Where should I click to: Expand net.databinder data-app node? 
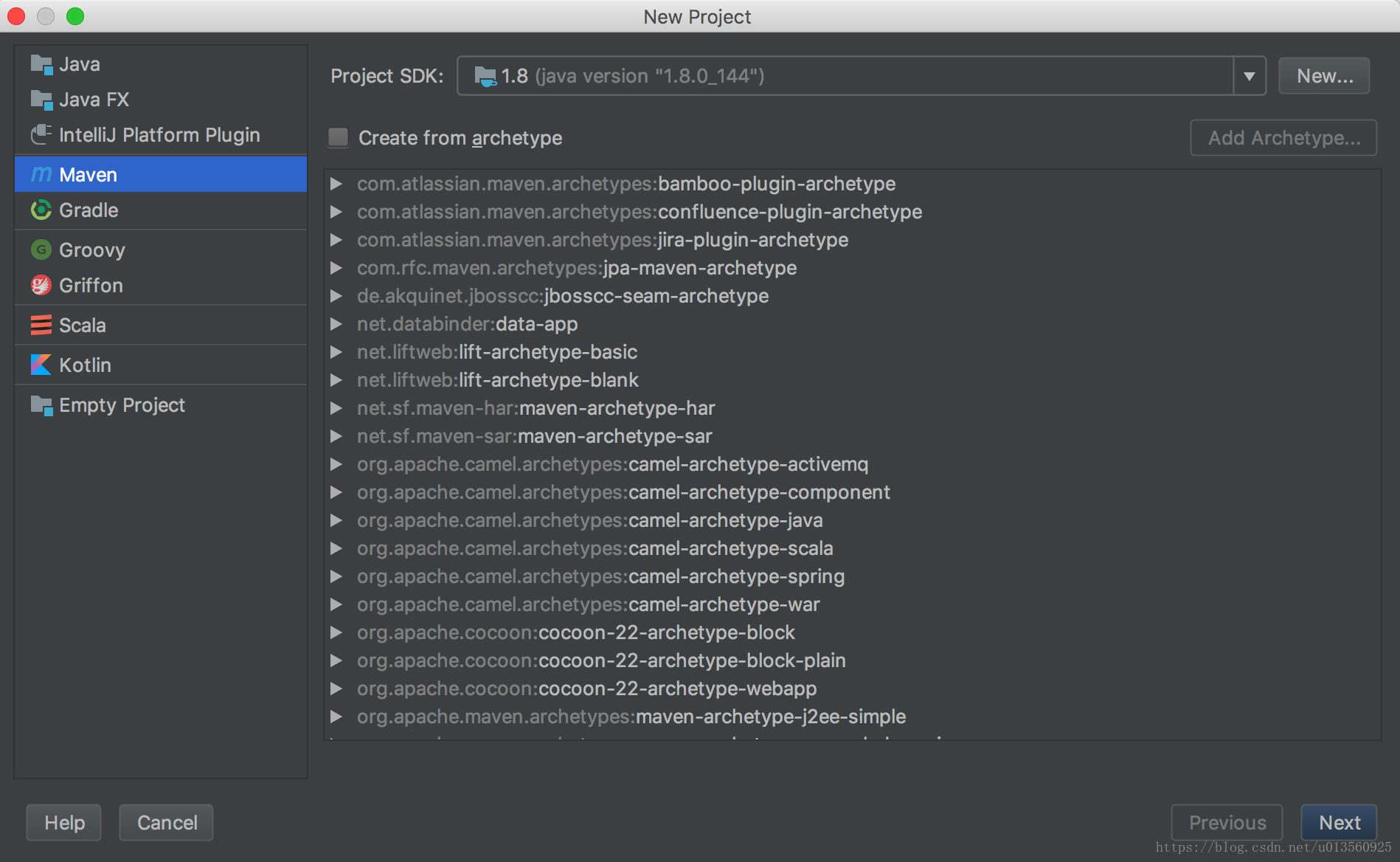336,324
